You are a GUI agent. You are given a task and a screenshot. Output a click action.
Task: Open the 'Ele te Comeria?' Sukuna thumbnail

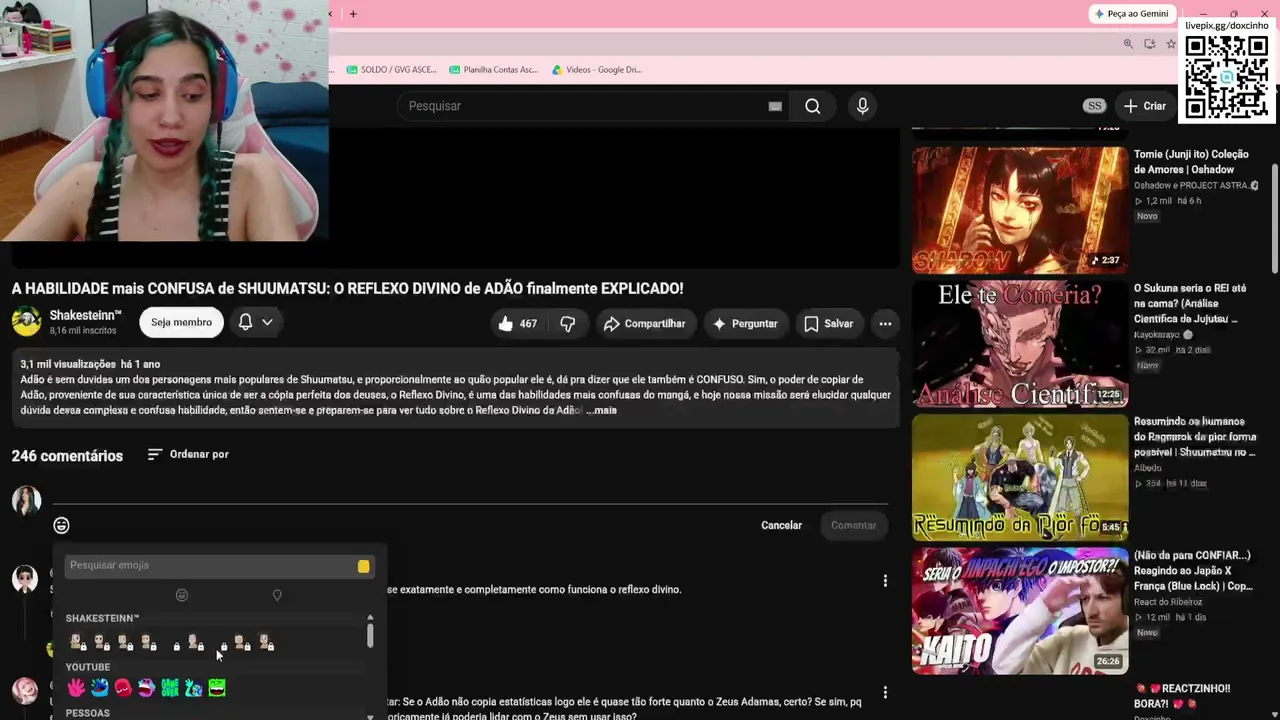[1020, 343]
